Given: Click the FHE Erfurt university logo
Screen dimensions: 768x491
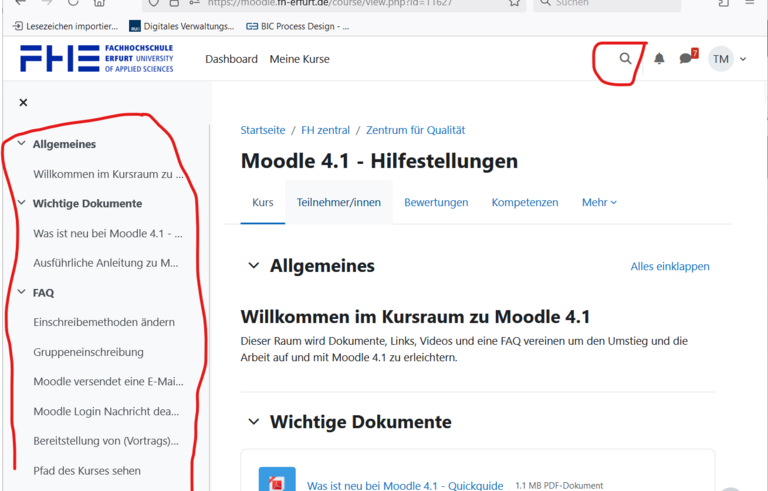Looking at the screenshot, I should click(97, 59).
